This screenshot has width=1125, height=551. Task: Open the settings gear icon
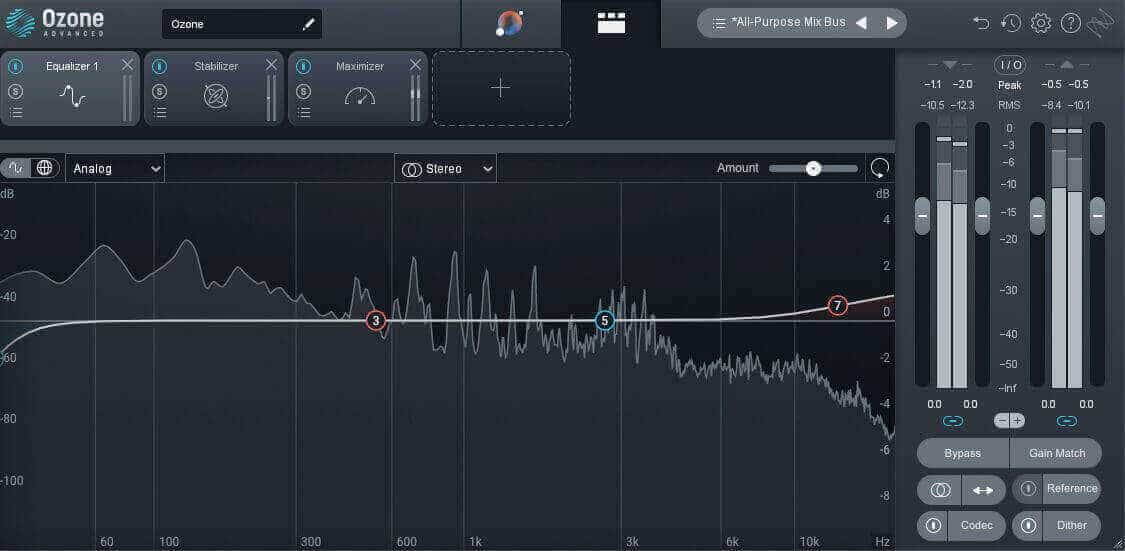1040,23
